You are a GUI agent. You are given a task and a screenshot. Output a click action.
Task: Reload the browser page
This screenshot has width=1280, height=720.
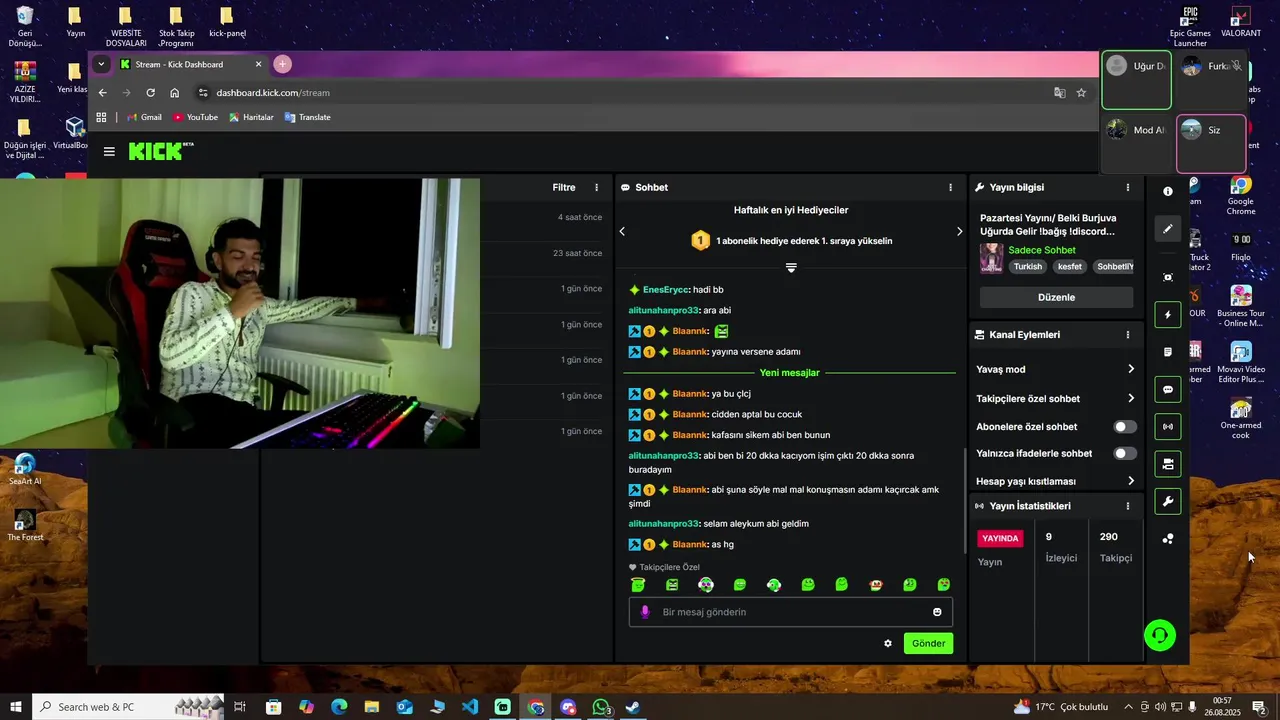click(x=150, y=93)
